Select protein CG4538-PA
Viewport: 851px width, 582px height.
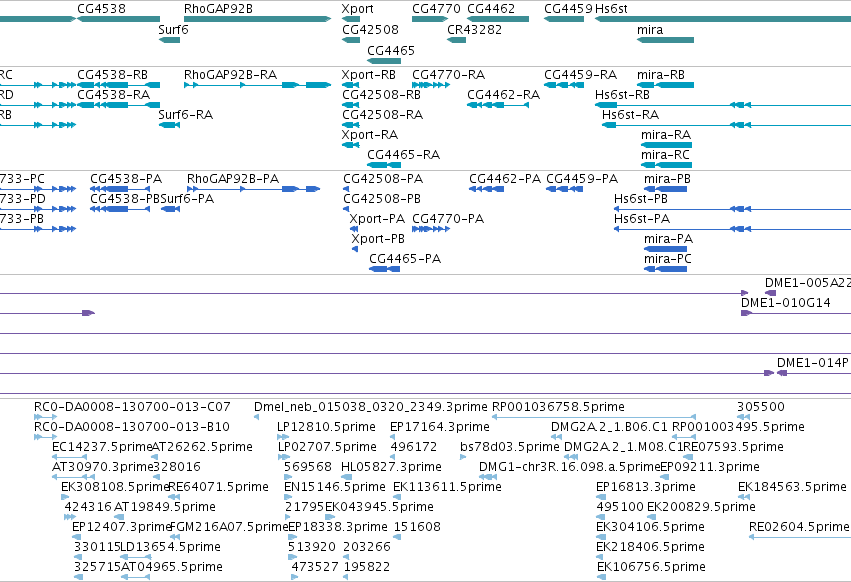126,179
